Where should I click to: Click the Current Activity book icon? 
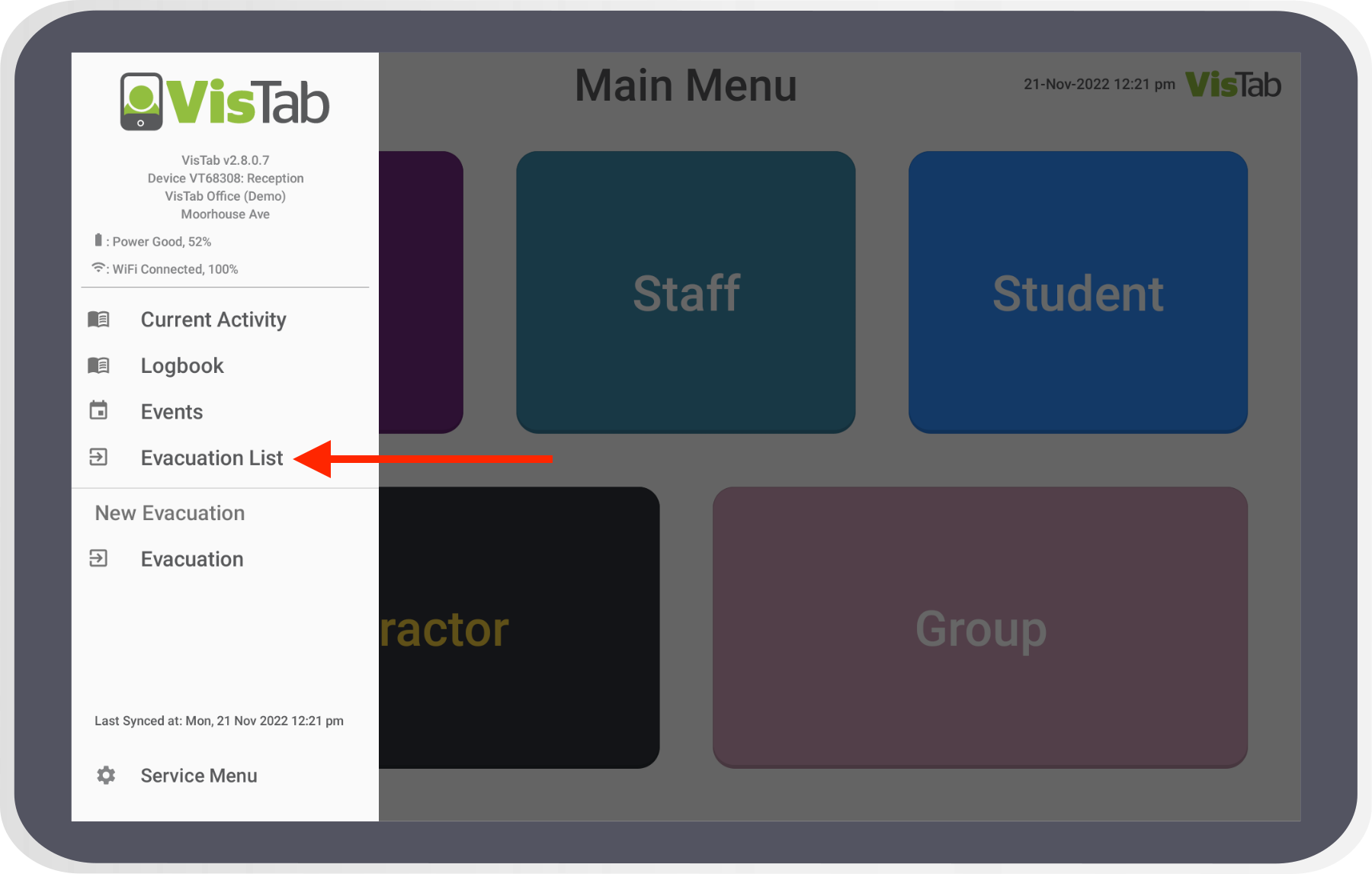click(x=98, y=319)
